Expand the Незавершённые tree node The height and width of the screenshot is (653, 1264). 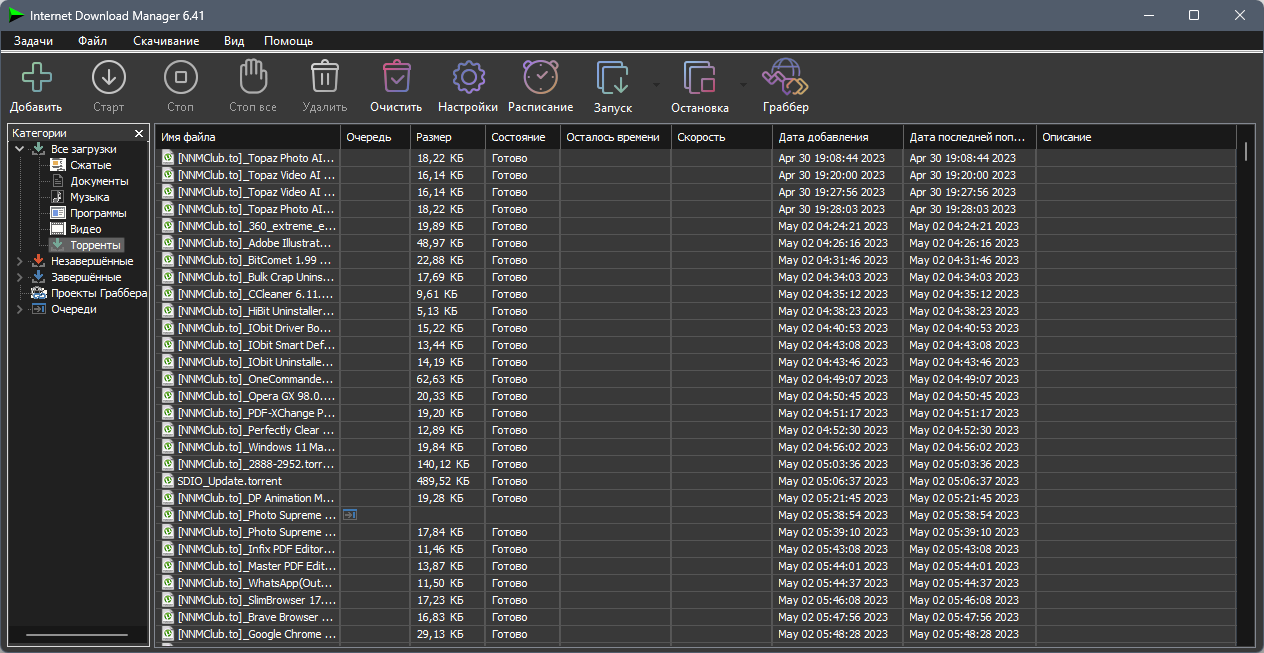[x=20, y=261]
